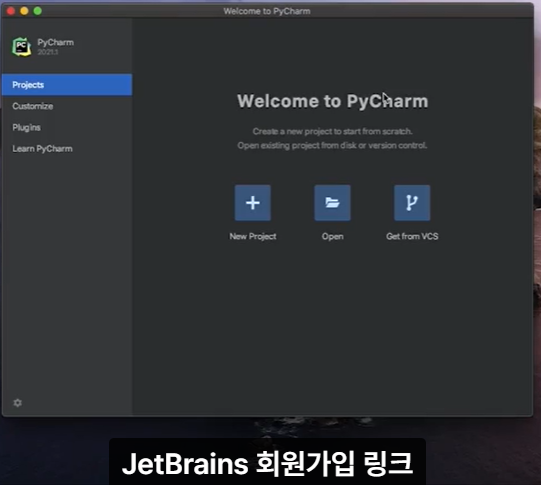Click the 'Open existing project from disk' line
This screenshot has height=485, width=541.
(x=332, y=146)
